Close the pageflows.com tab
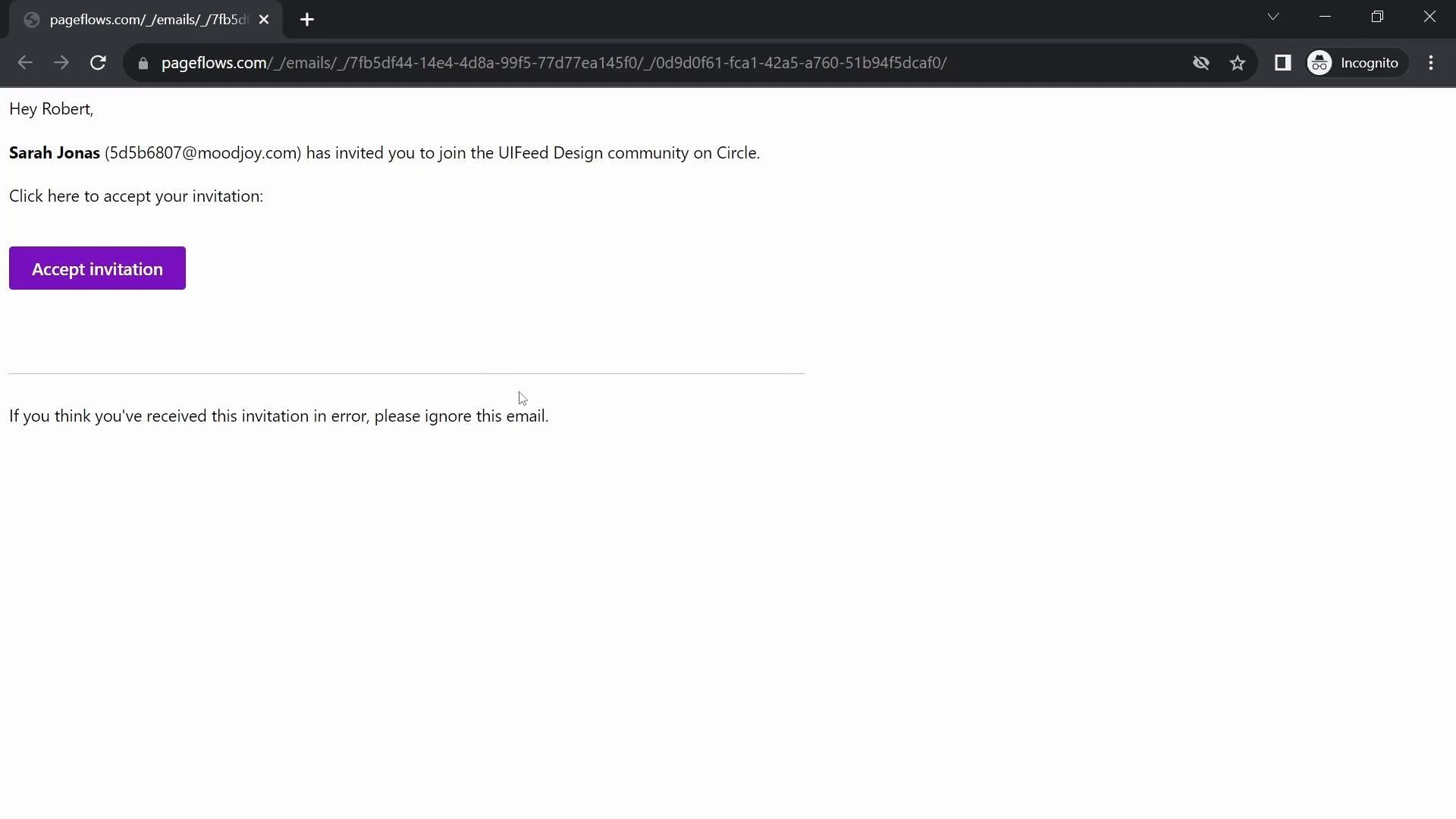The image size is (1456, 819). click(264, 20)
